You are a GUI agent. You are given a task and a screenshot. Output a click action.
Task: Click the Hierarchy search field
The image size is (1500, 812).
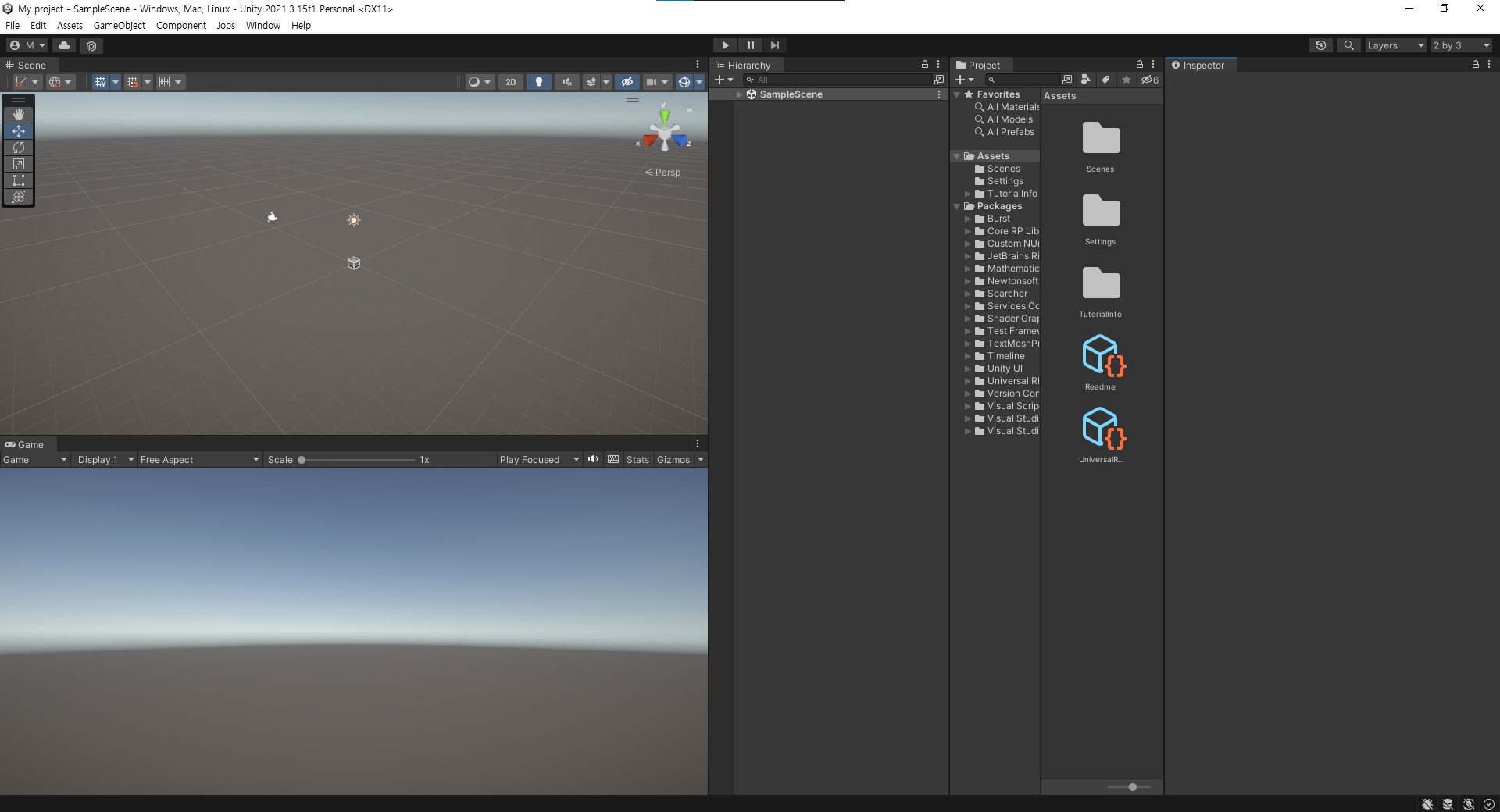pyautogui.click(x=837, y=80)
